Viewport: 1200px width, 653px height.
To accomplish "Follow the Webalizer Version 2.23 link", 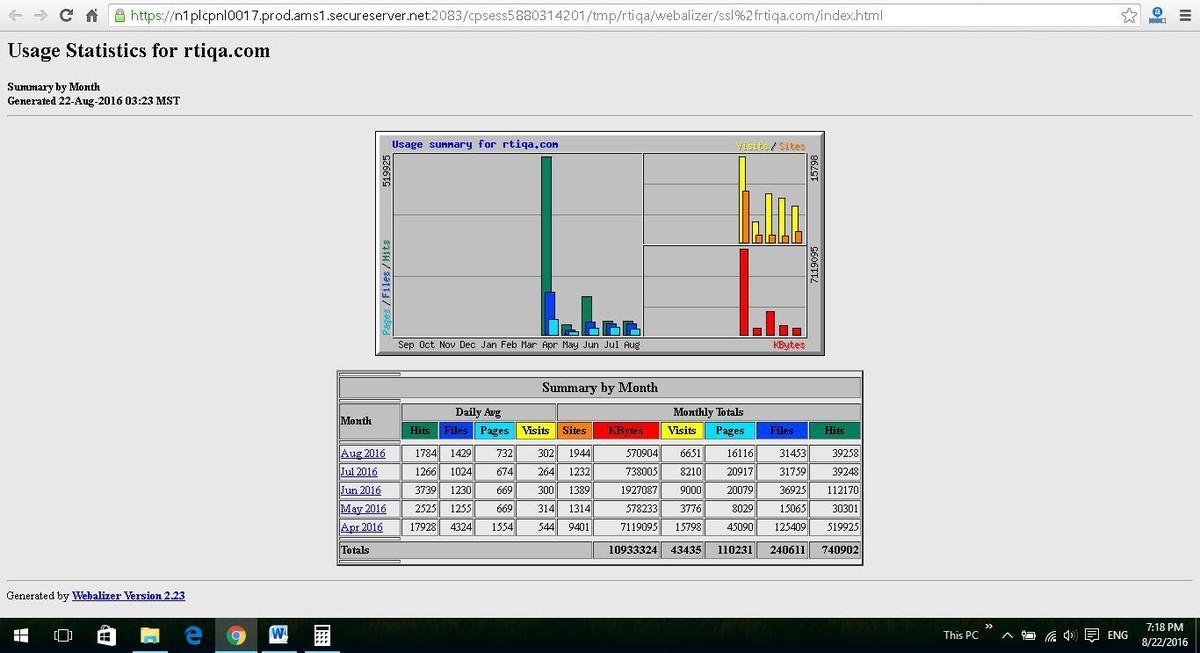I will (128, 595).
